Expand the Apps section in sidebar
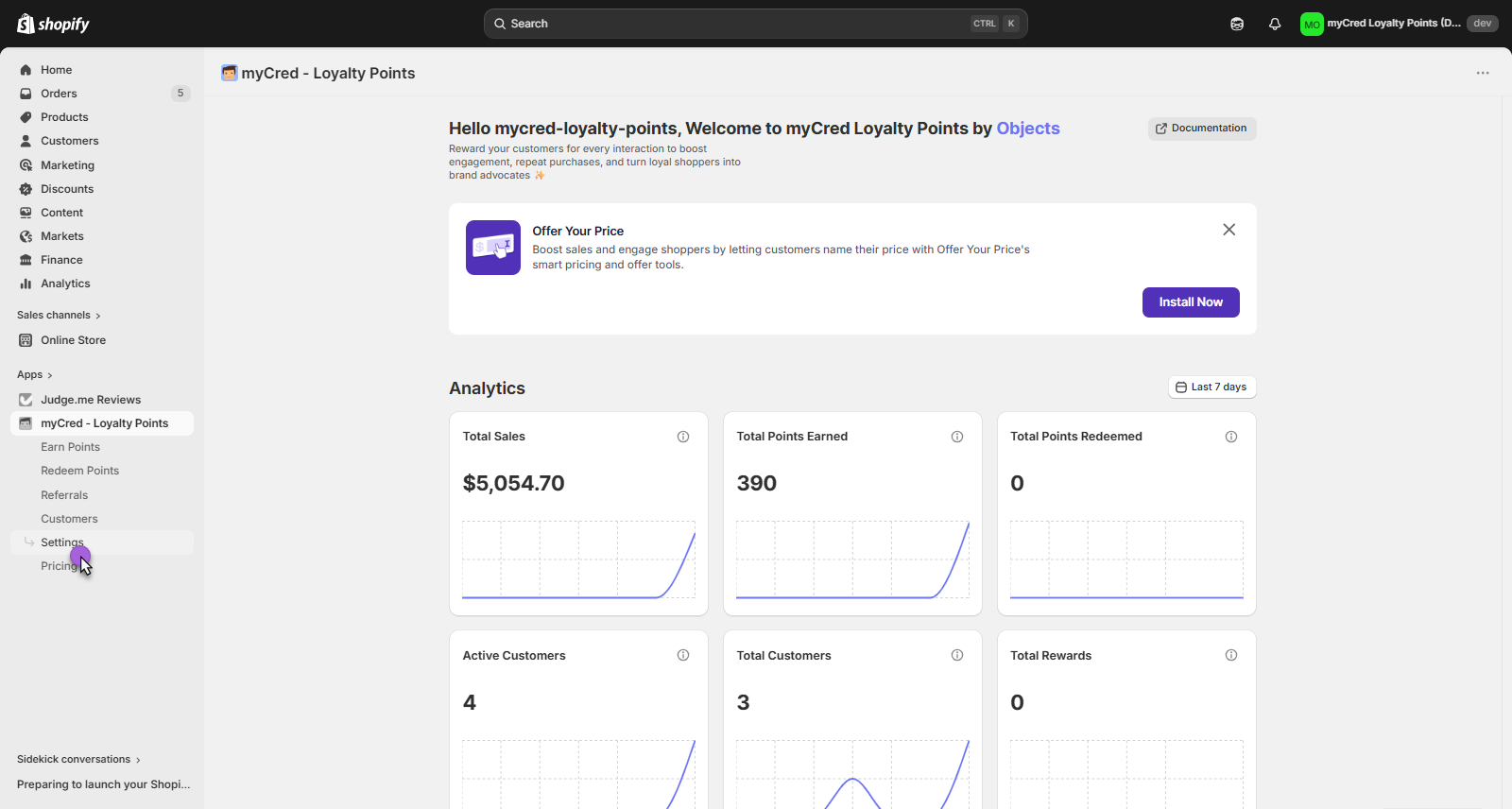1512x809 pixels. tap(35, 375)
